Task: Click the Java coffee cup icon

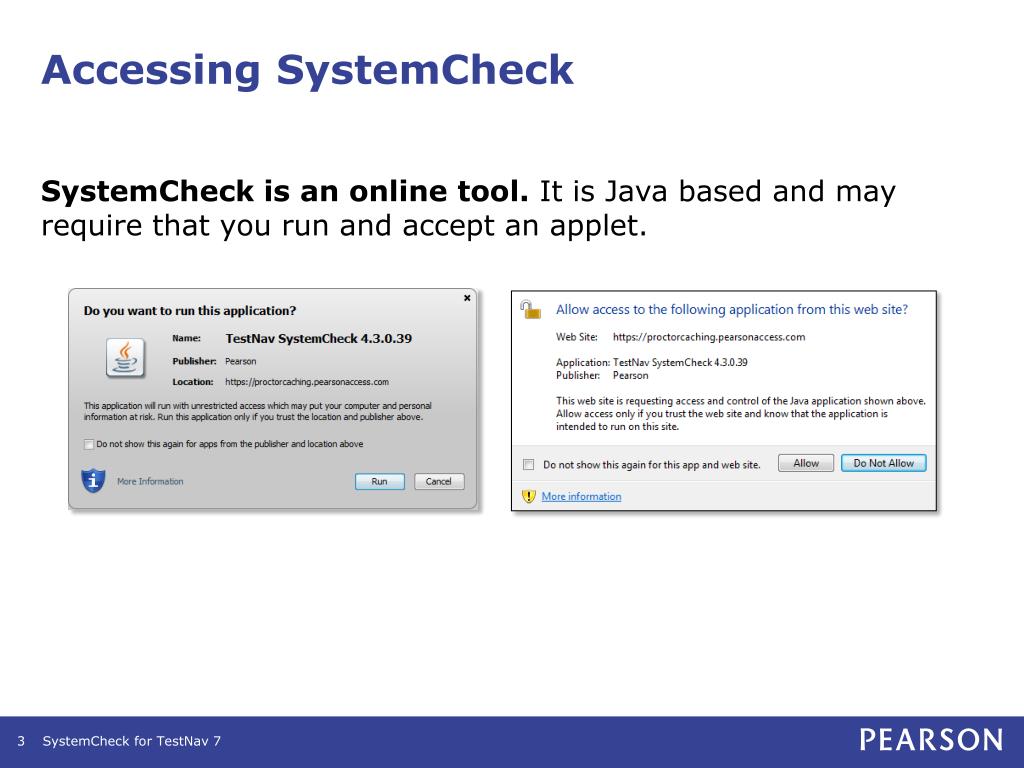Action: coord(125,358)
